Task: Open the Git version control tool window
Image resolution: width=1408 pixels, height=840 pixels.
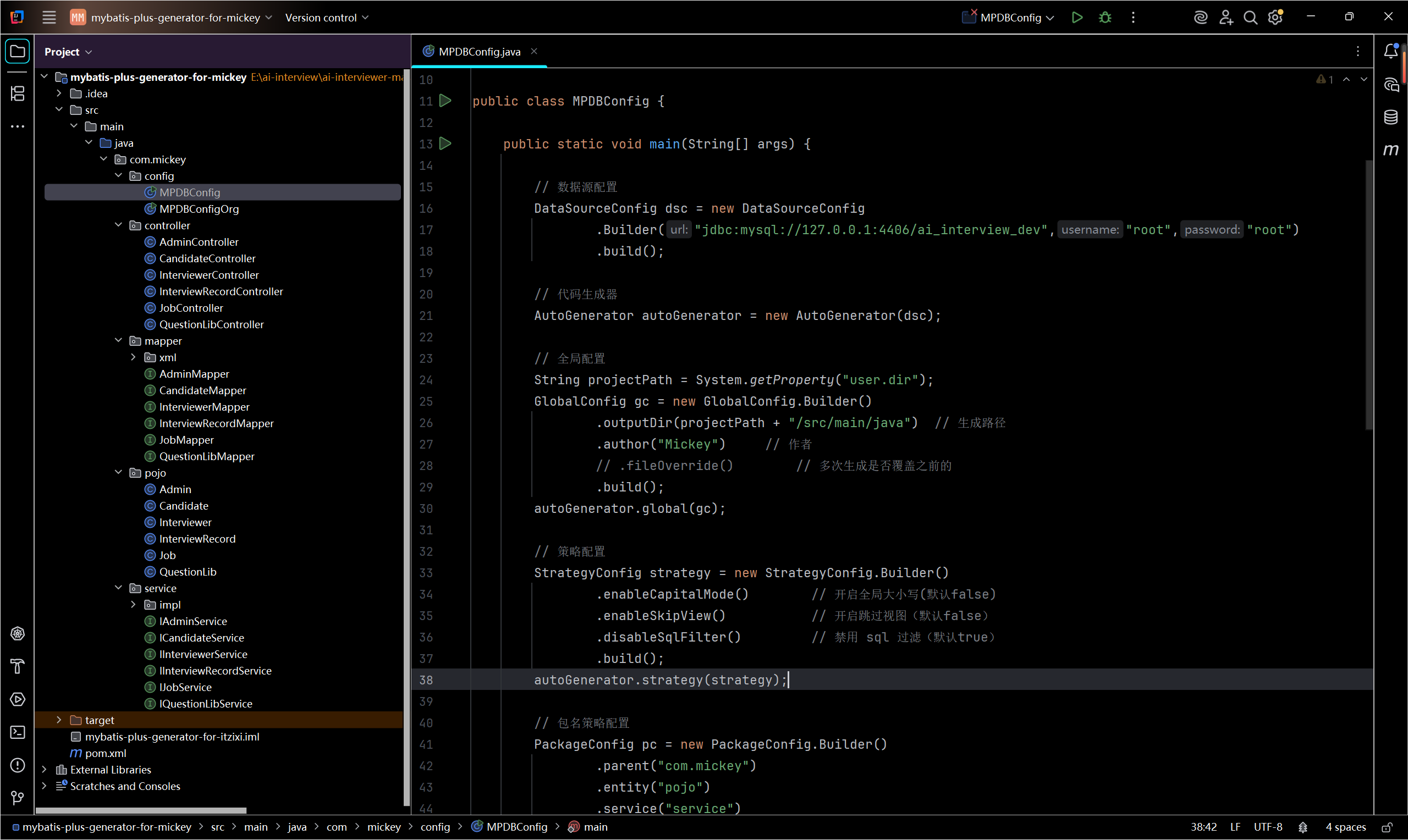Action: pos(18,798)
